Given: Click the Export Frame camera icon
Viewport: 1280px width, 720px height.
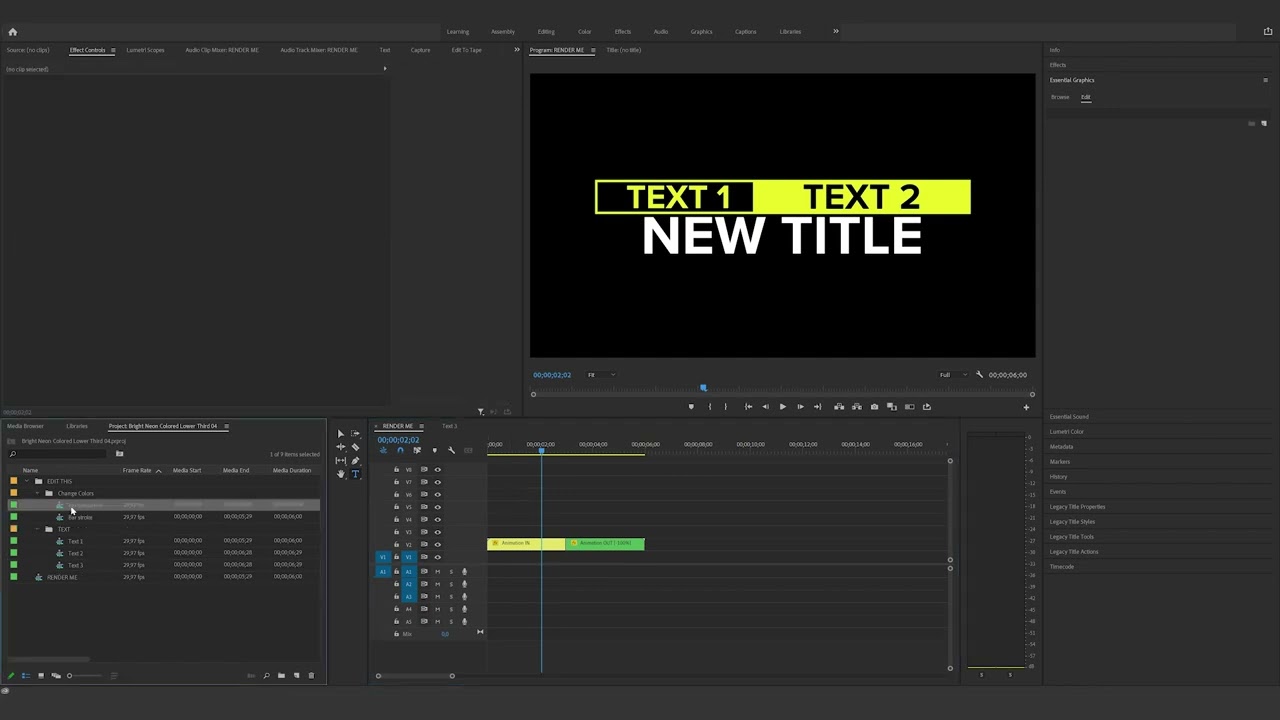Looking at the screenshot, I should tap(874, 407).
